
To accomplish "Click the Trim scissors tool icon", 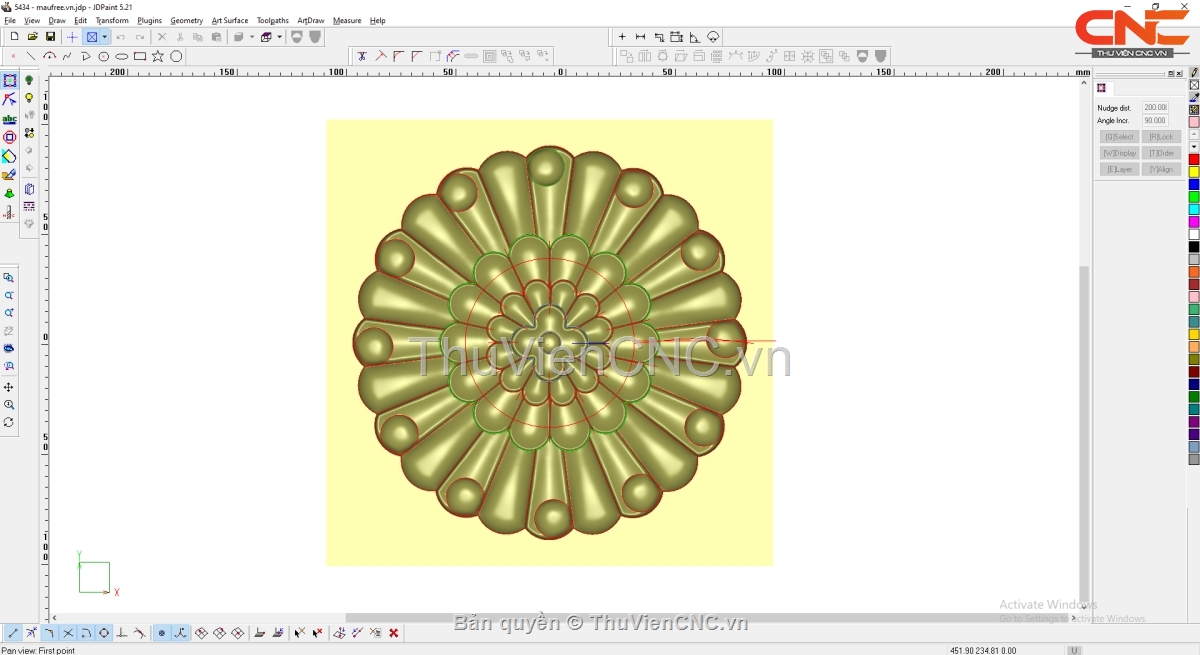I will 362,57.
